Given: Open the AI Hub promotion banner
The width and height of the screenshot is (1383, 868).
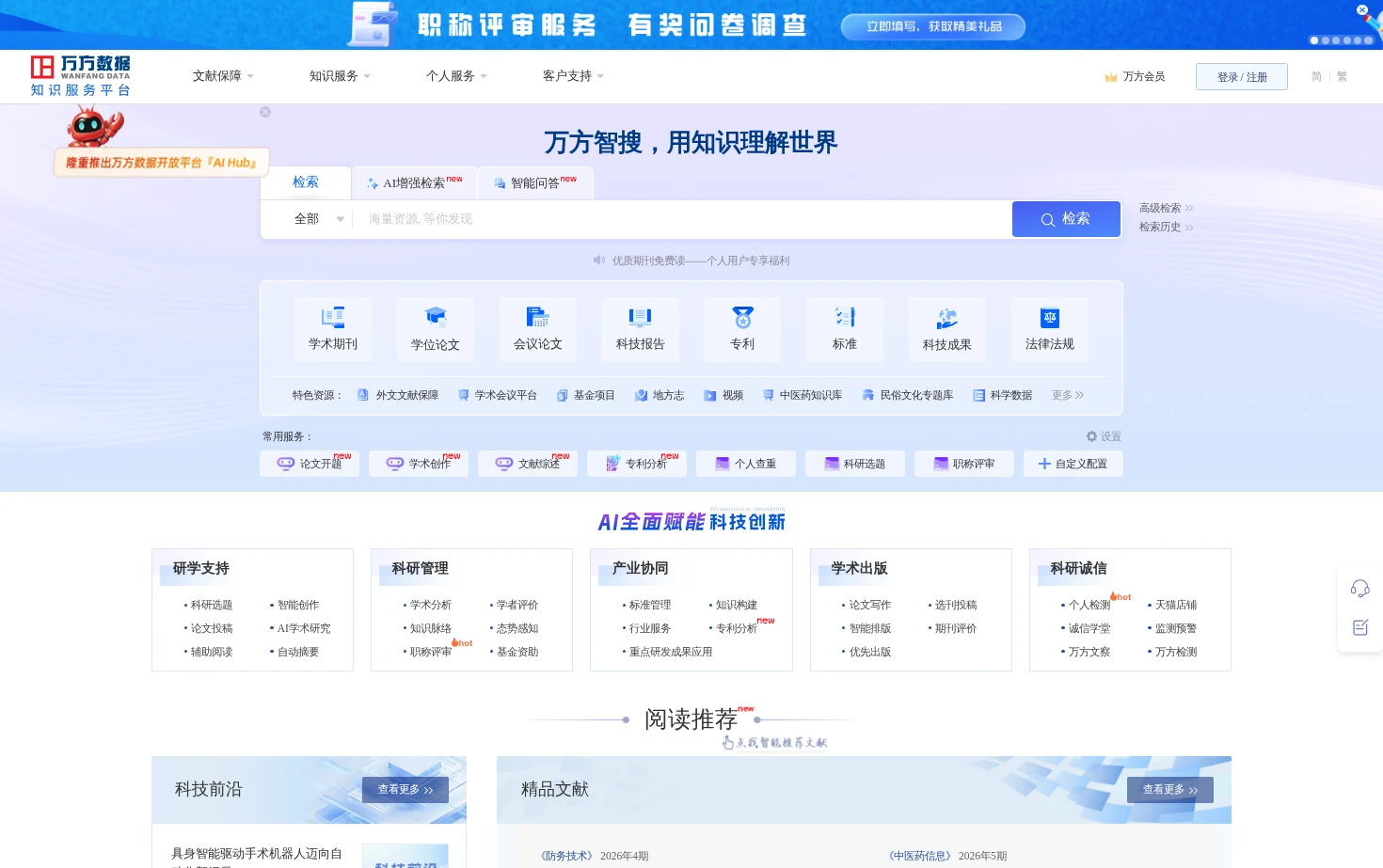Looking at the screenshot, I should pyautogui.click(x=161, y=163).
